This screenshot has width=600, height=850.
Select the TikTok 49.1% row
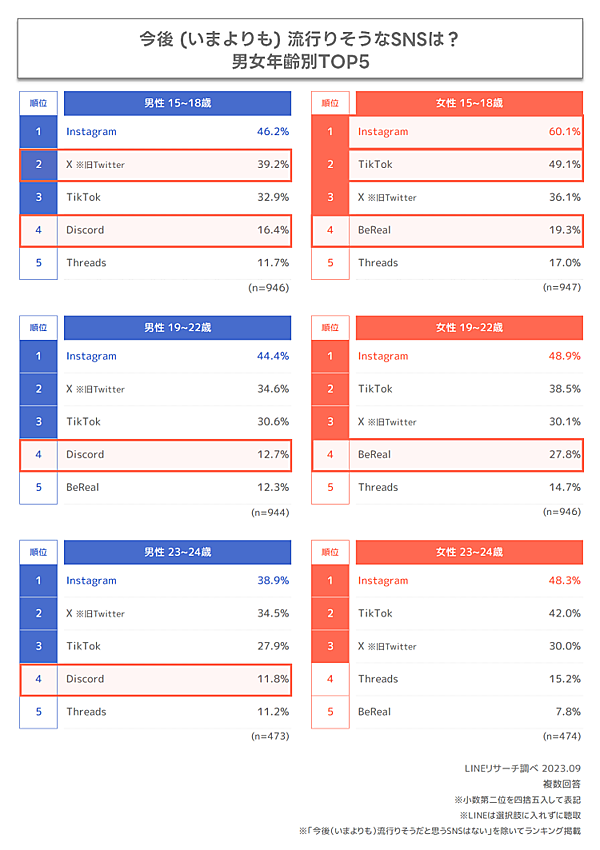click(x=469, y=165)
